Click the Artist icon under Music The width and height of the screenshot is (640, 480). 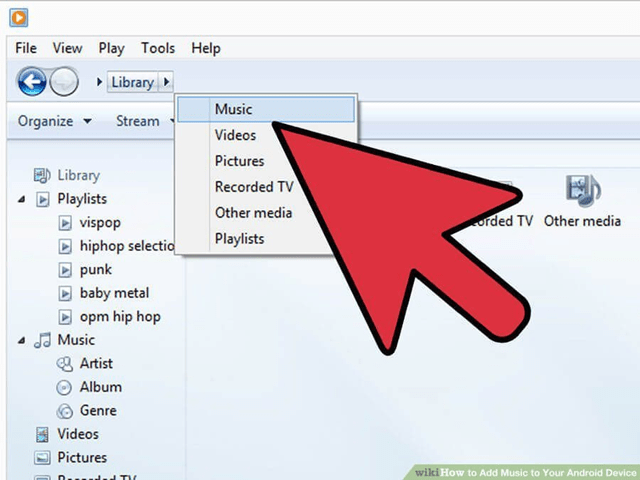(64, 364)
